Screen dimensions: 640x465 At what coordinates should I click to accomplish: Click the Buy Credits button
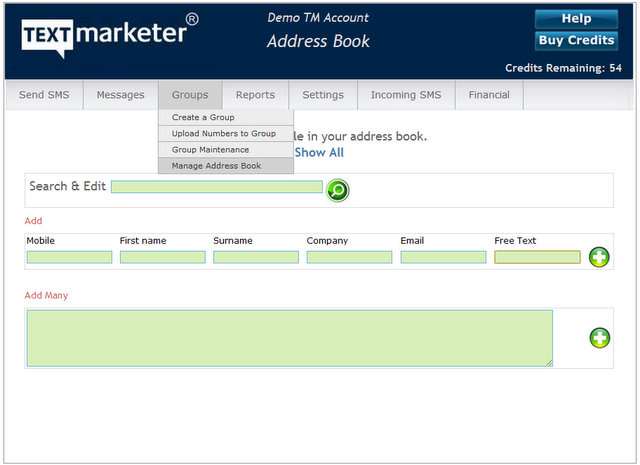click(x=576, y=41)
